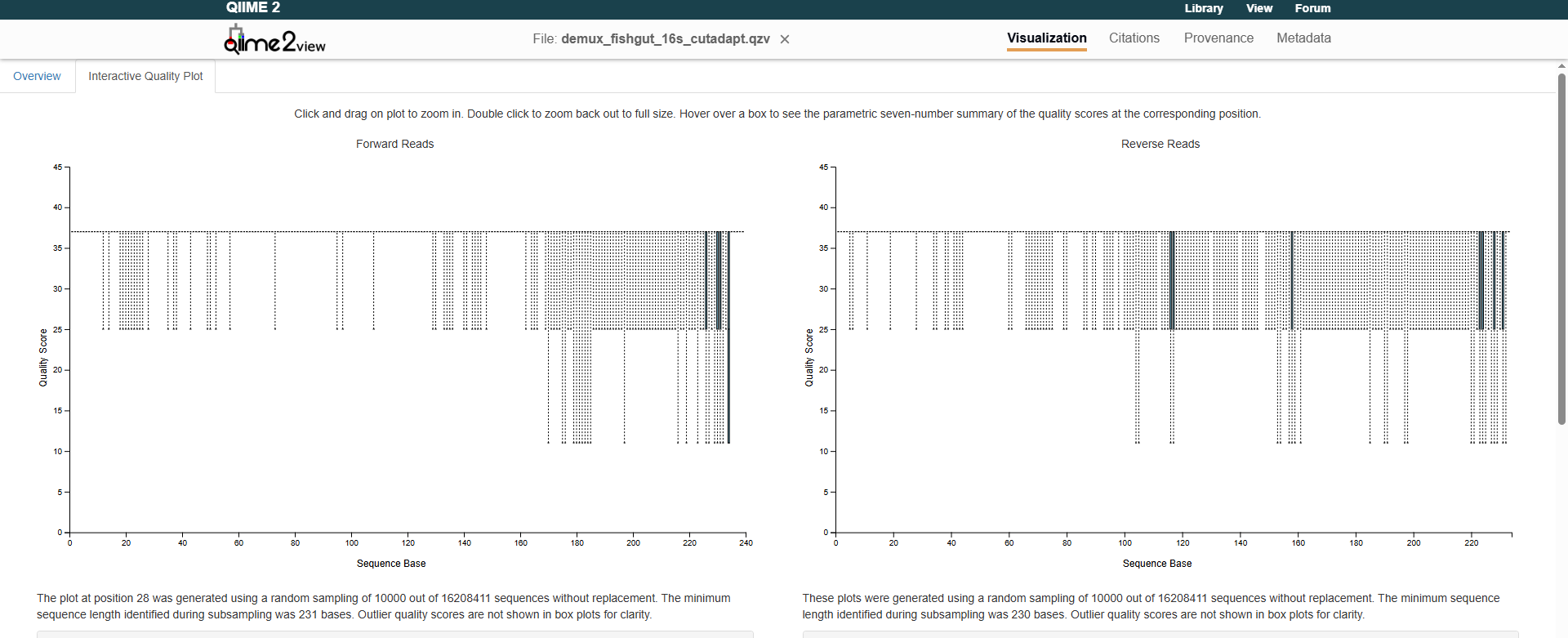Select the Interactive Quality Plot tab
This screenshot has height=638, width=1568.
(145, 76)
